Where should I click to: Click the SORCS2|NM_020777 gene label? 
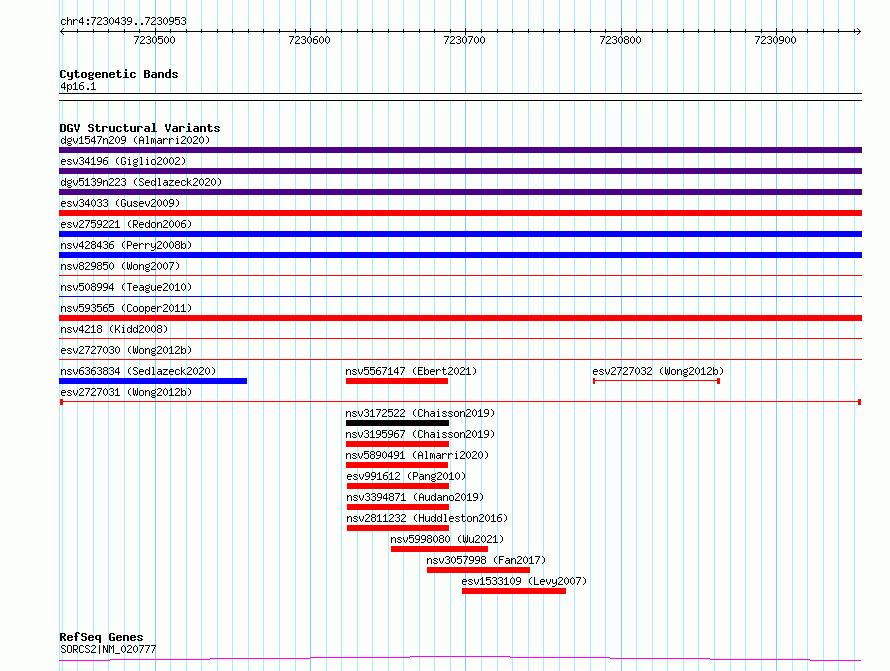pyautogui.click(x=108, y=649)
